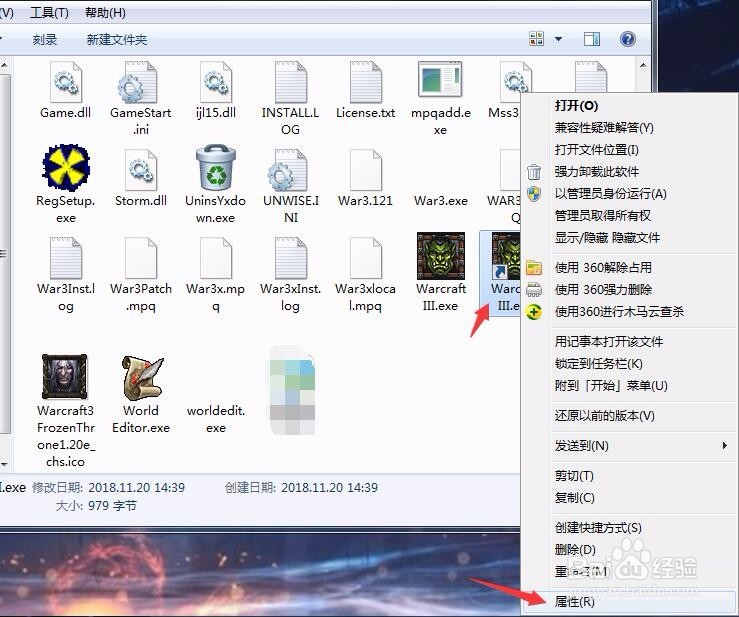Viewport: 739px width, 617px height.
Task: Select the RegSetup.exe icon
Action: point(66,167)
